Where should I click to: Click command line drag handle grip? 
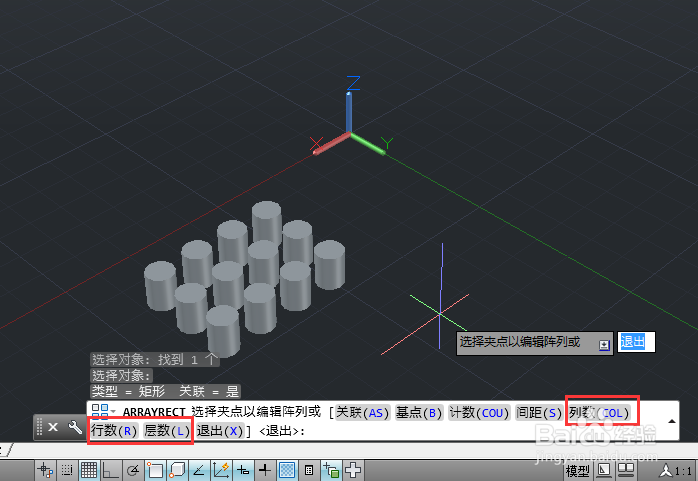tap(39, 427)
